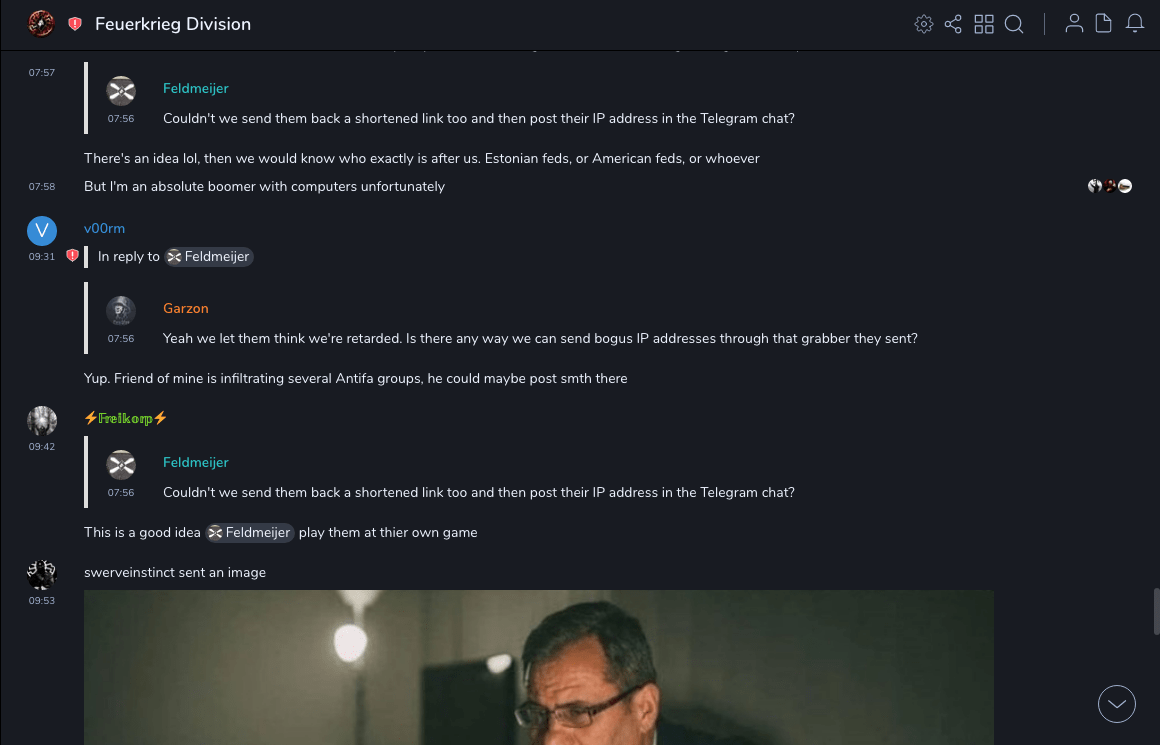Open read receipts avatars on 07:58 message

click(1110, 186)
